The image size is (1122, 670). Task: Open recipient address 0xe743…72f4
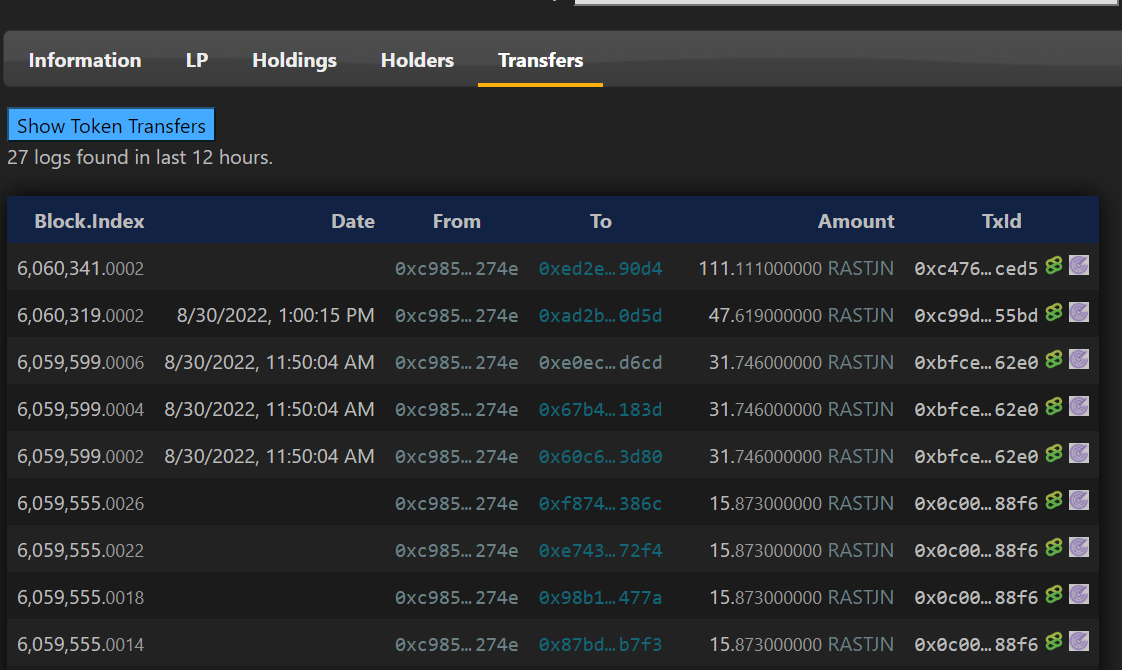[600, 550]
